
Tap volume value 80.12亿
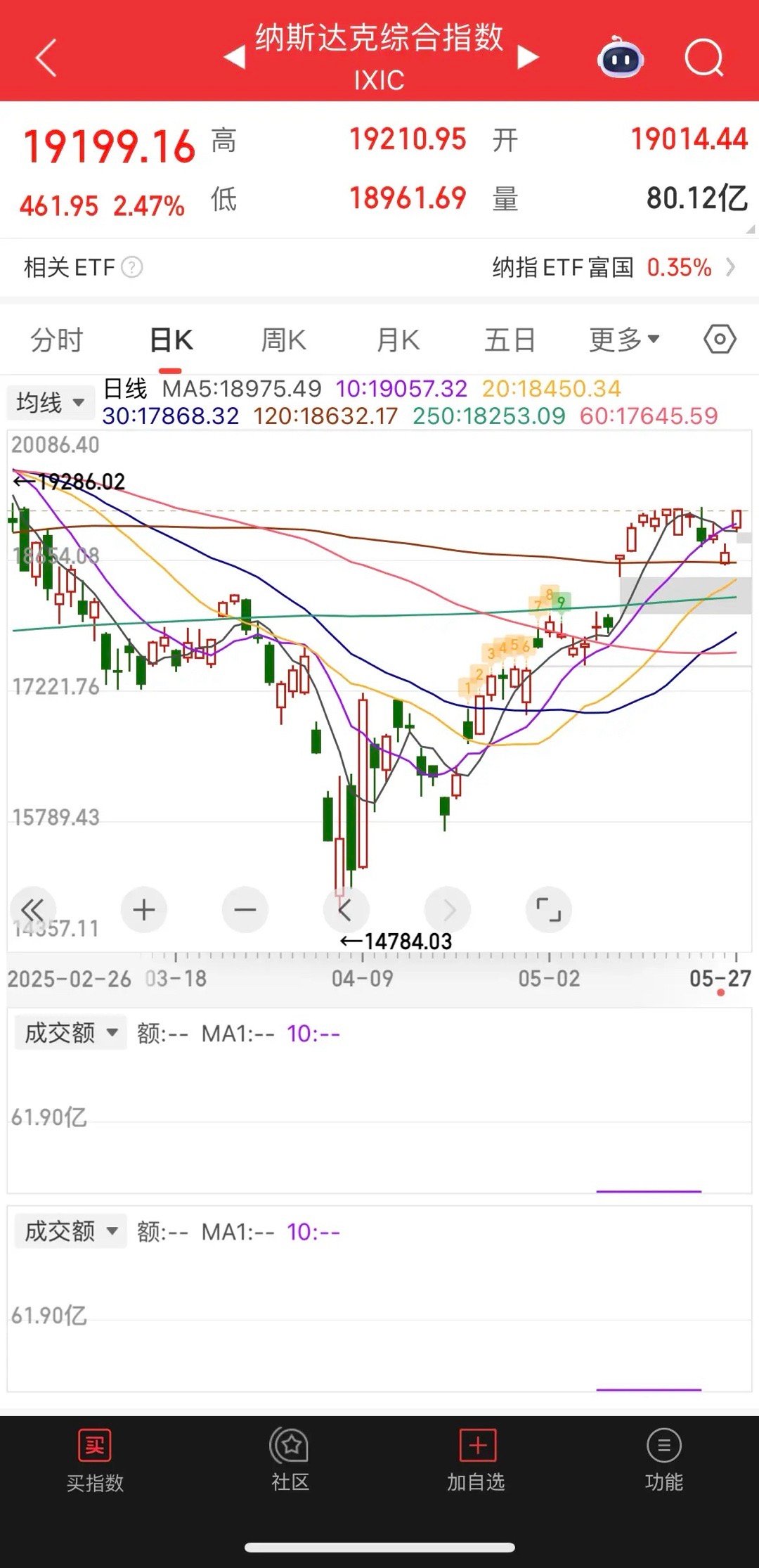tap(697, 198)
